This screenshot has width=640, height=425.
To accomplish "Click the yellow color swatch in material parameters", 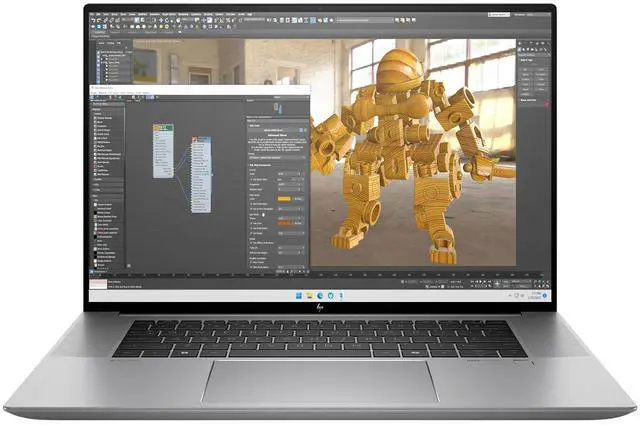I will [x=284, y=199].
